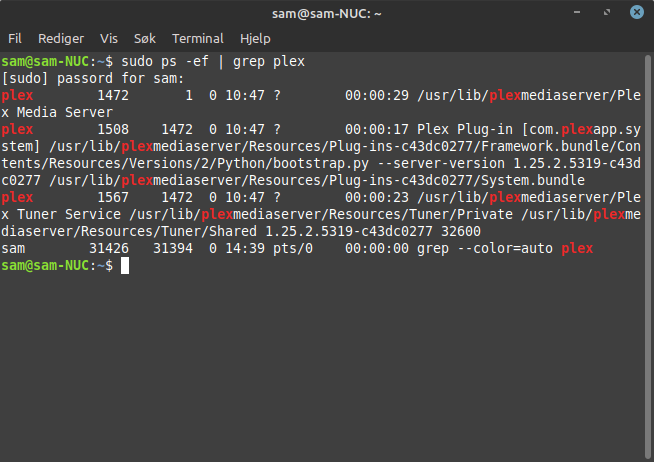Open the Hjelp menu
The width and height of the screenshot is (654, 462).
(x=255, y=39)
